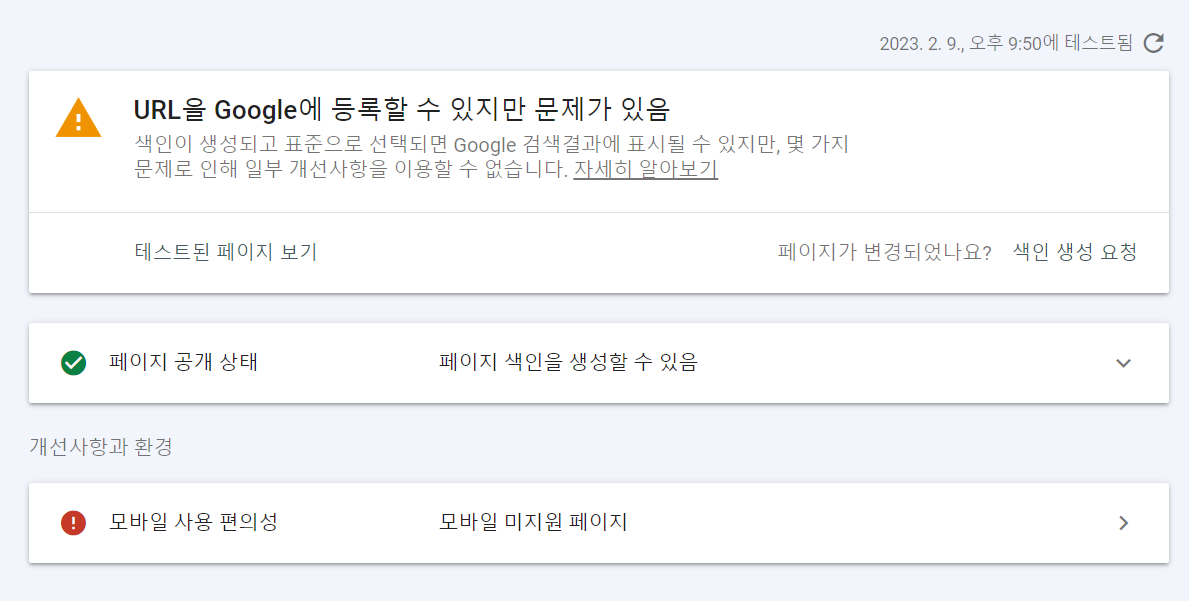Click the circular reload arrow to retest URL
Image resolution: width=1189 pixels, height=601 pixels.
(1155, 43)
